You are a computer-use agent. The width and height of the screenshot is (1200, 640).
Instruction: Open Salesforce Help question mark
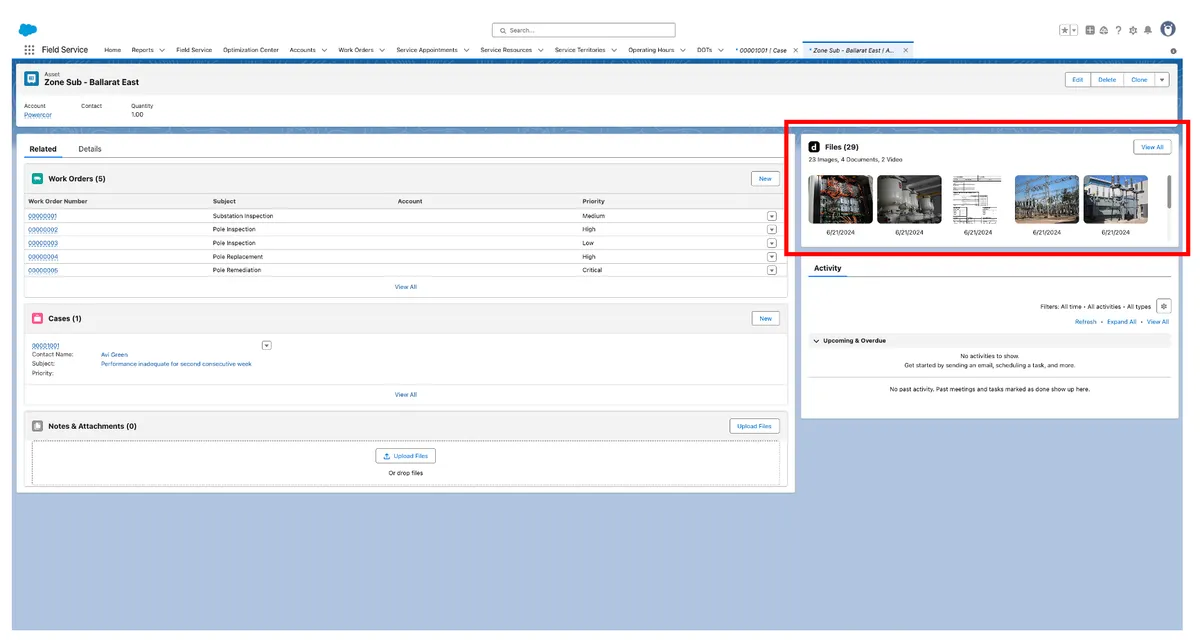(x=1118, y=30)
